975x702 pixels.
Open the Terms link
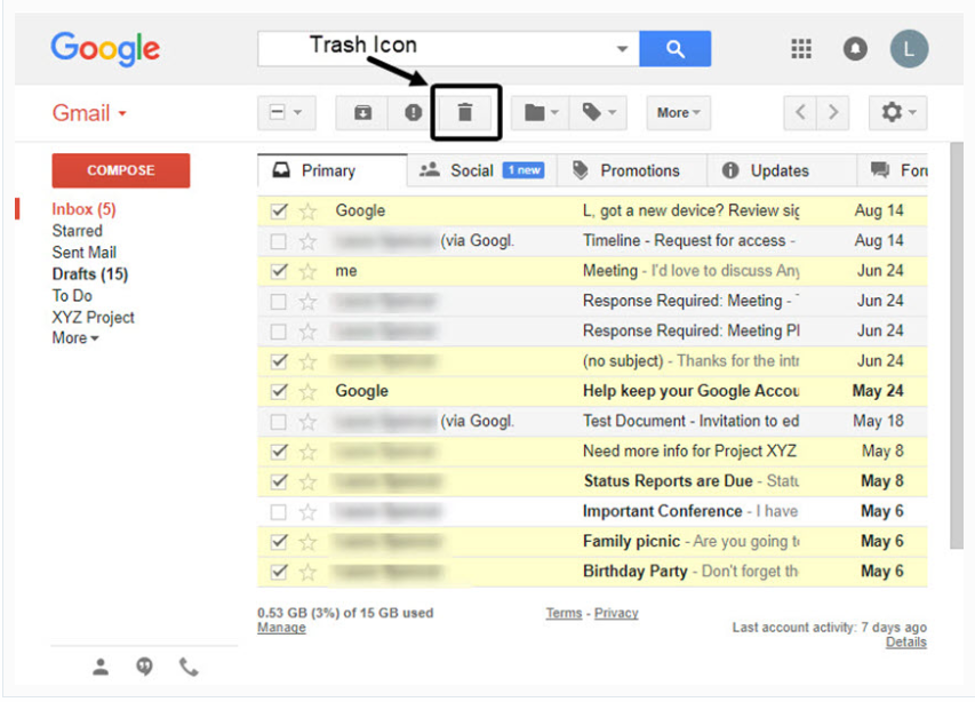[563, 613]
